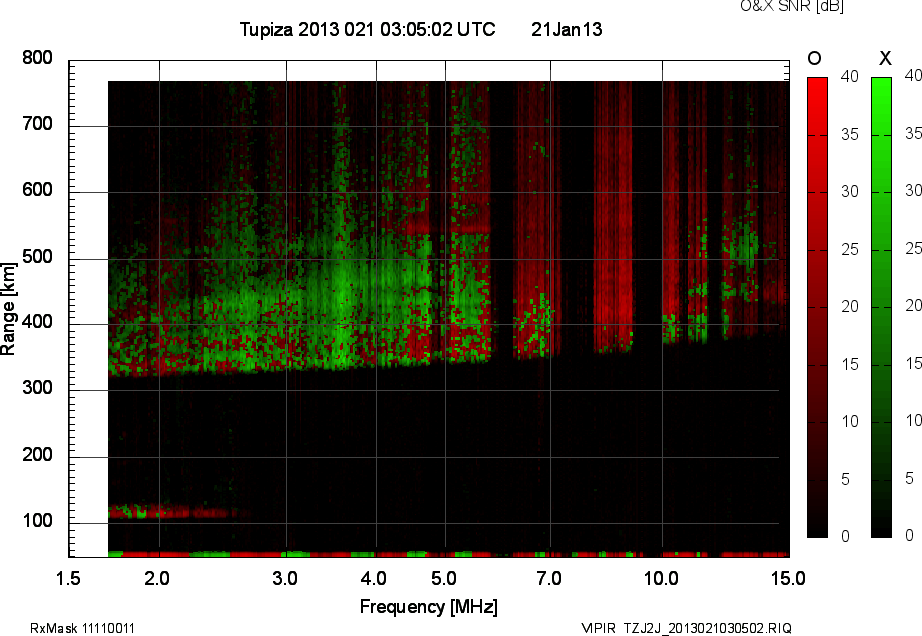Click the 5.0 frequency axis tick label
Image resolution: width=922 pixels, height=636 pixels.
[x=444, y=578]
